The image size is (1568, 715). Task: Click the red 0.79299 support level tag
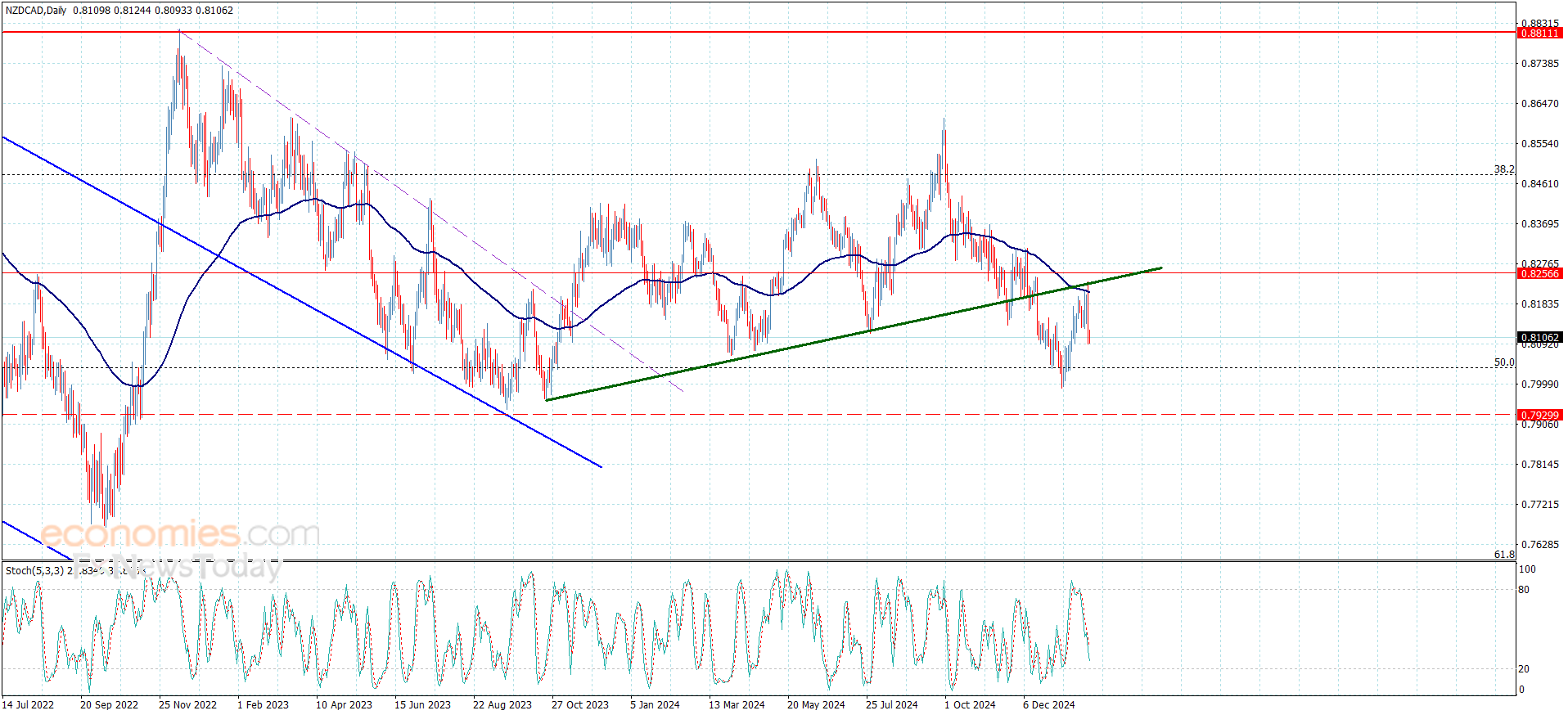coord(1539,416)
